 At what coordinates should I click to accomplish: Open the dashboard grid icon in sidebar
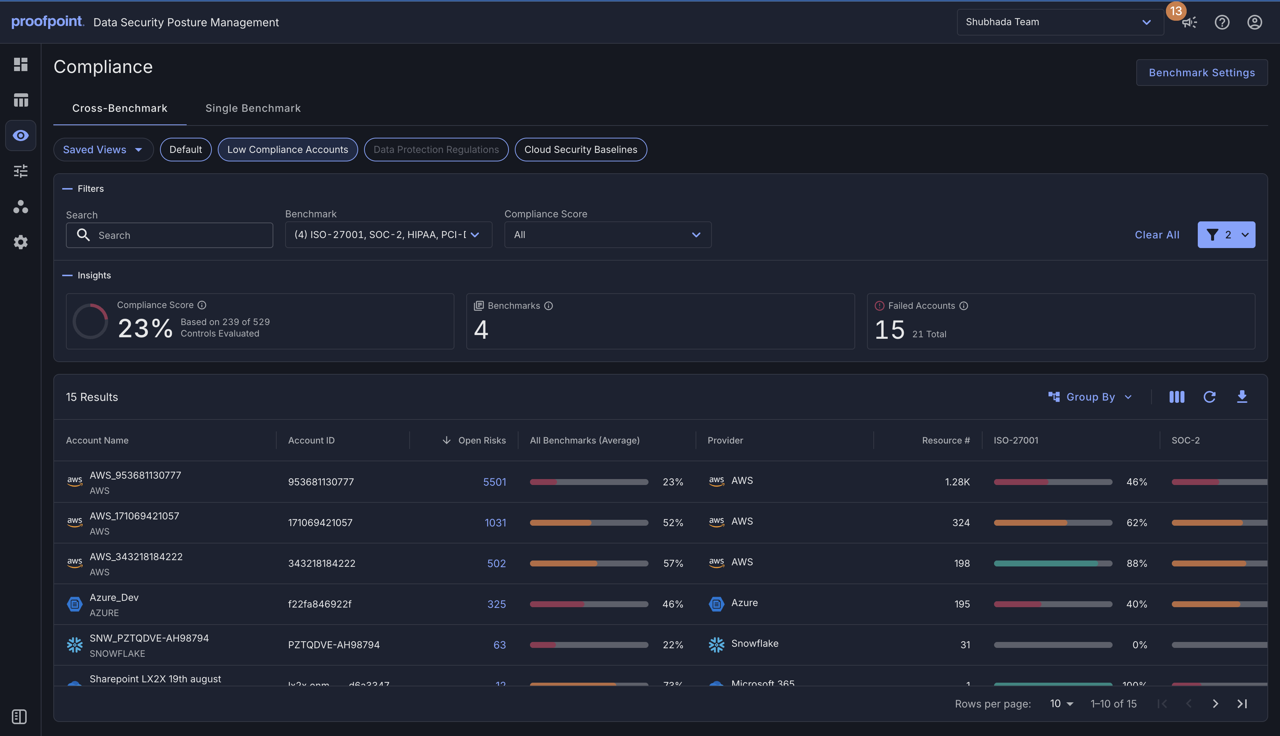click(x=20, y=64)
